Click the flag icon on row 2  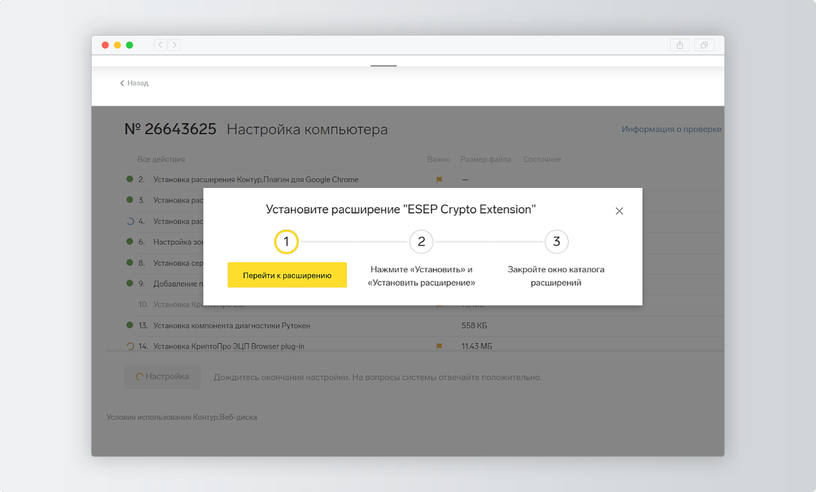pos(439,180)
